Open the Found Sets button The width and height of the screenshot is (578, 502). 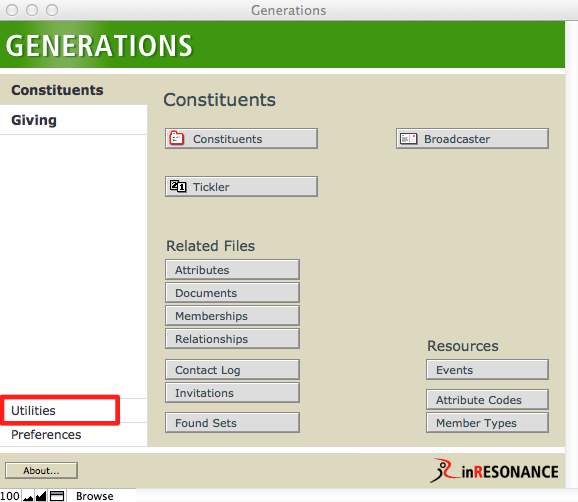232,423
